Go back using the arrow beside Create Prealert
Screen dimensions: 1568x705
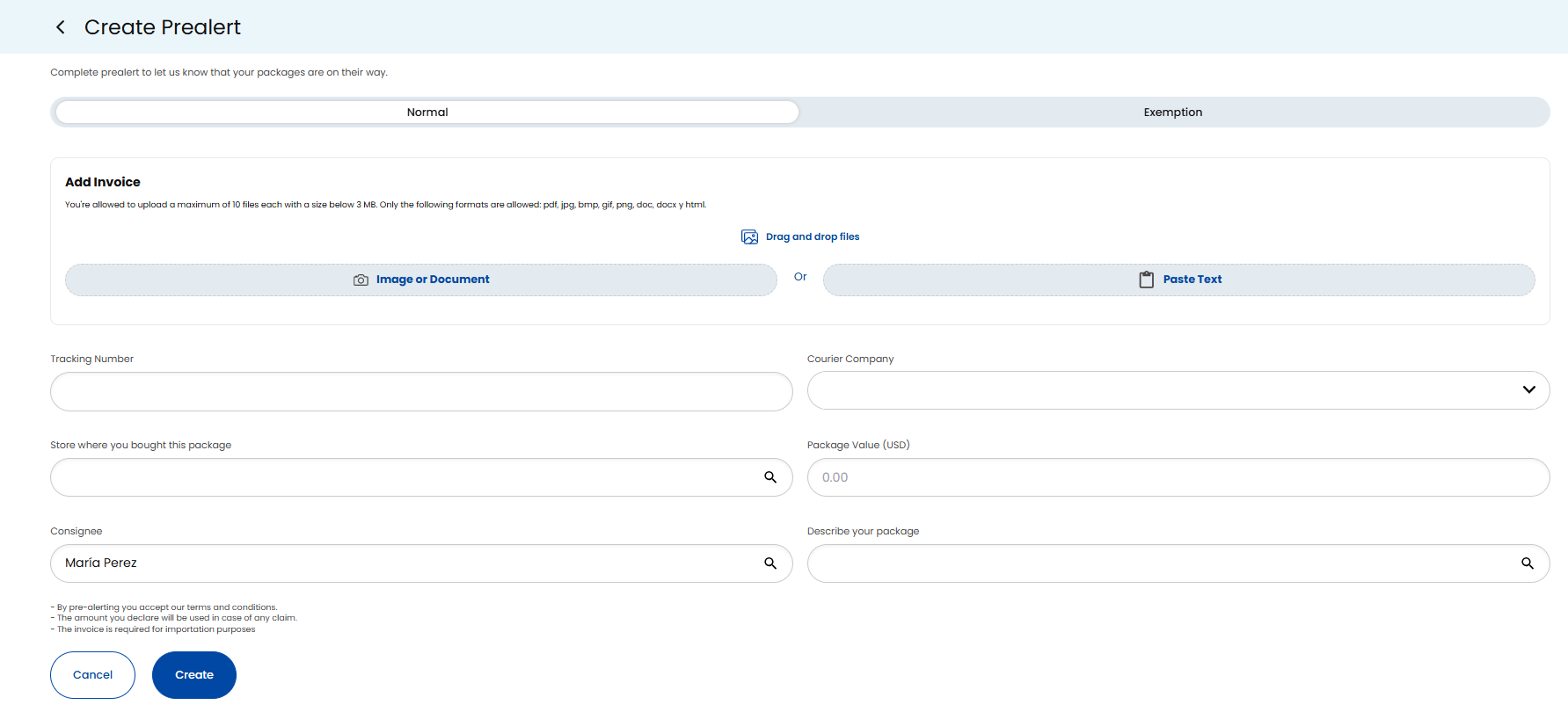(x=61, y=27)
